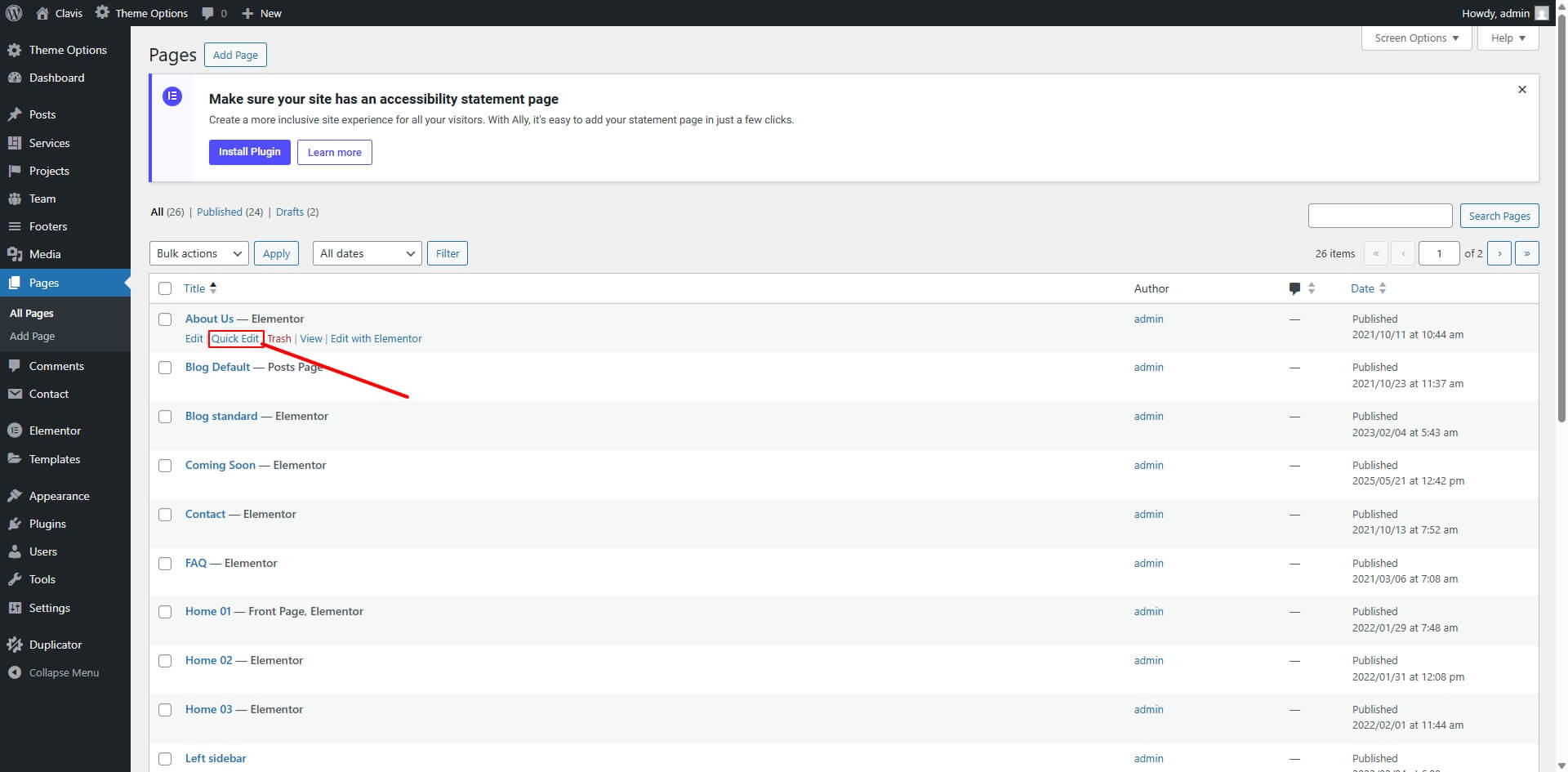Click the Elementor icon in the sidebar
Image resolution: width=1568 pixels, height=772 pixels.
click(x=15, y=431)
